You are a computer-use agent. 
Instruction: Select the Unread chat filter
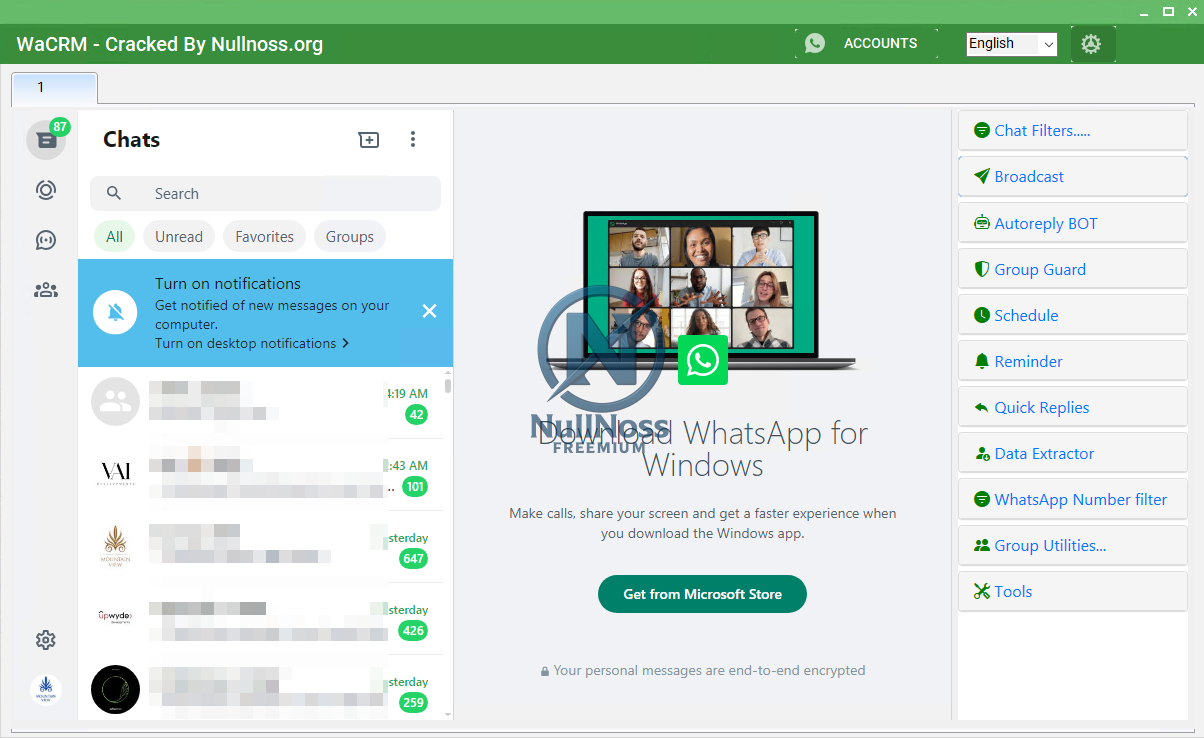[179, 237]
